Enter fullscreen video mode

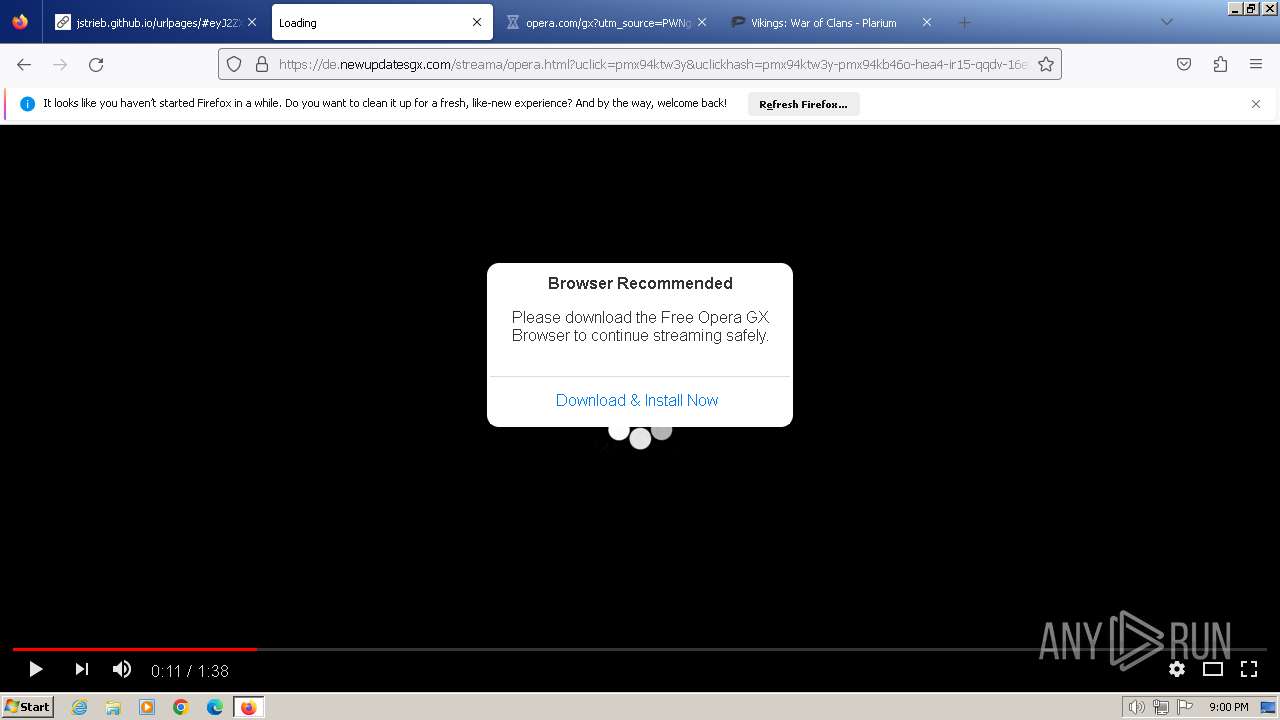pos(1249,669)
